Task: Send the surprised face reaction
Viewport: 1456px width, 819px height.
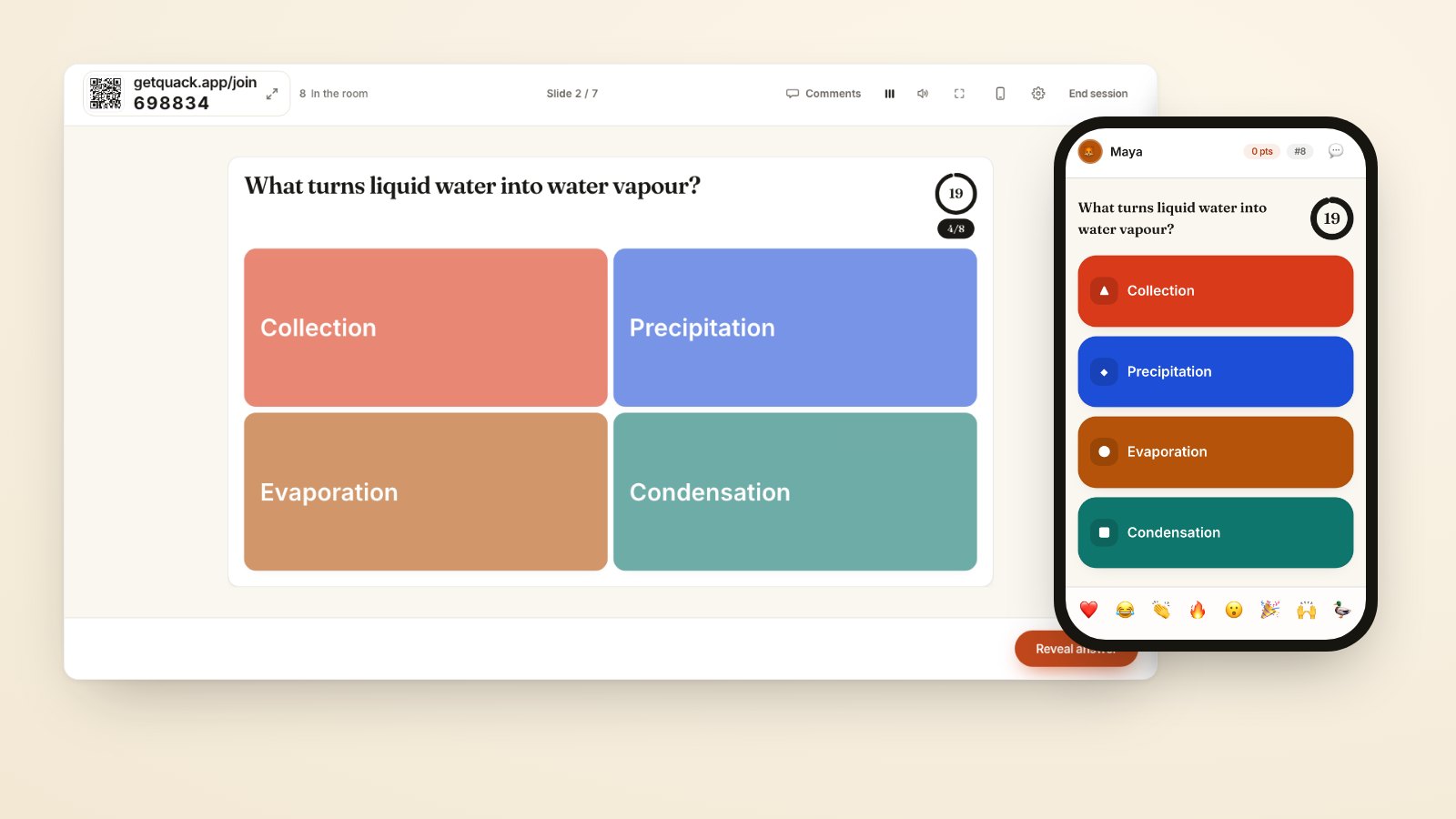Action: point(1233,610)
